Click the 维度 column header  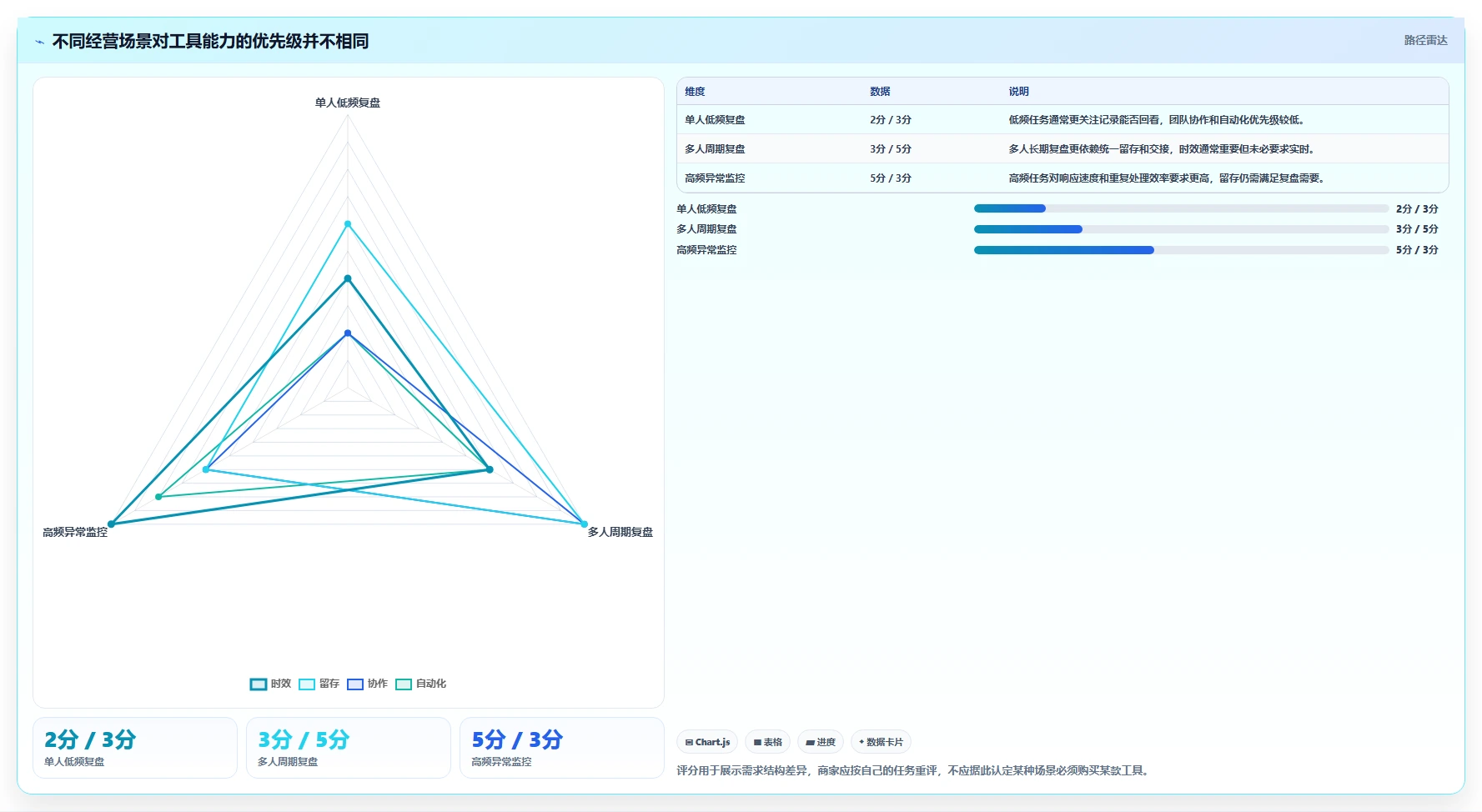tap(695, 92)
